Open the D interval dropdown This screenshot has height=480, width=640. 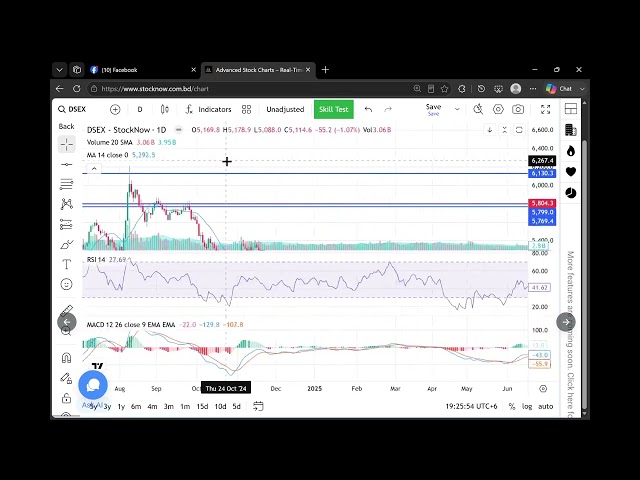(140, 109)
